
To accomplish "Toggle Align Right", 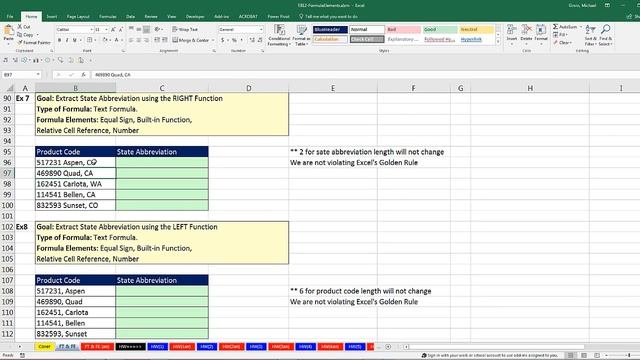I will 146,40.
